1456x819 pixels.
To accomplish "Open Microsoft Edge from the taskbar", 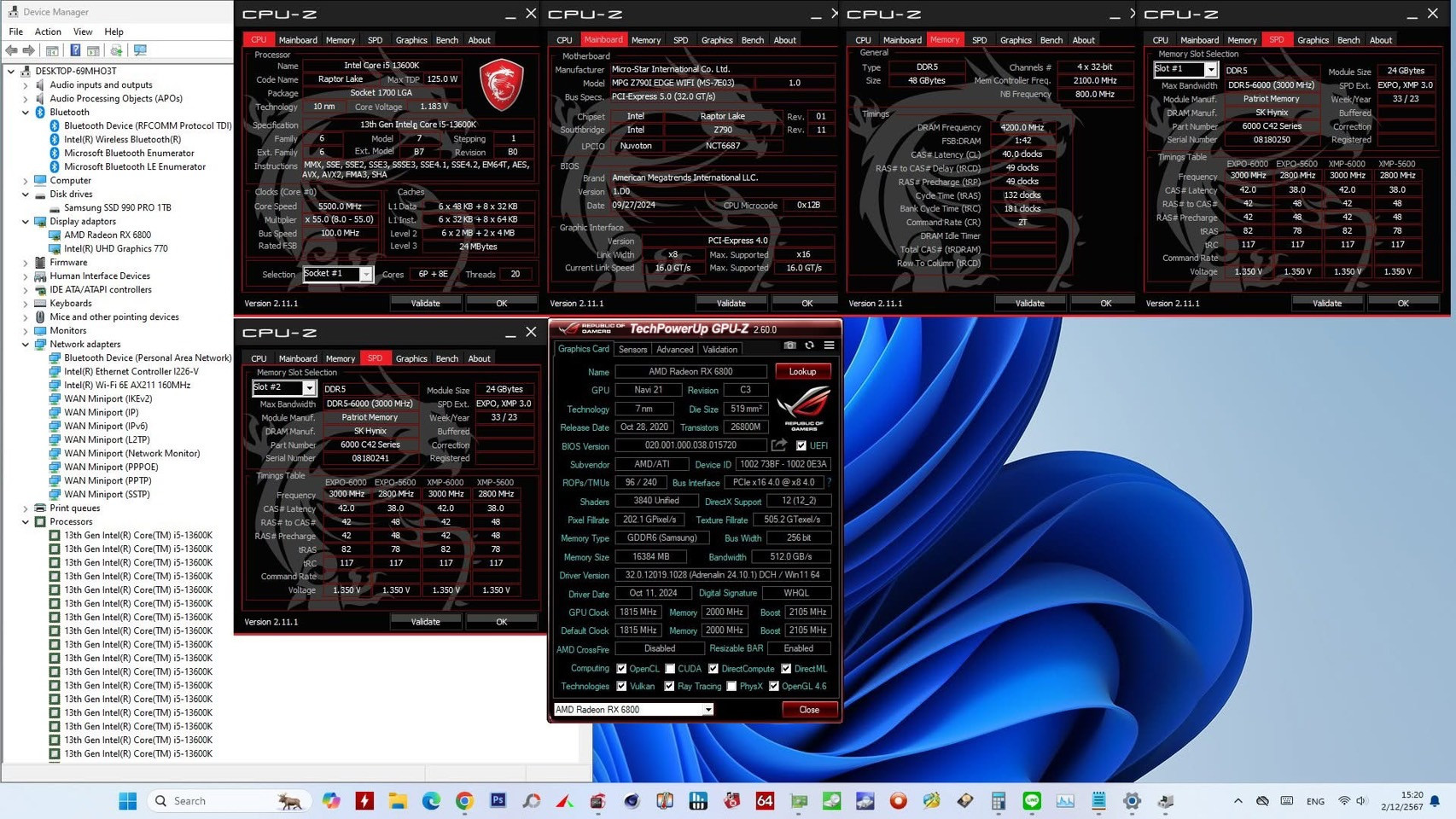I will tap(431, 800).
